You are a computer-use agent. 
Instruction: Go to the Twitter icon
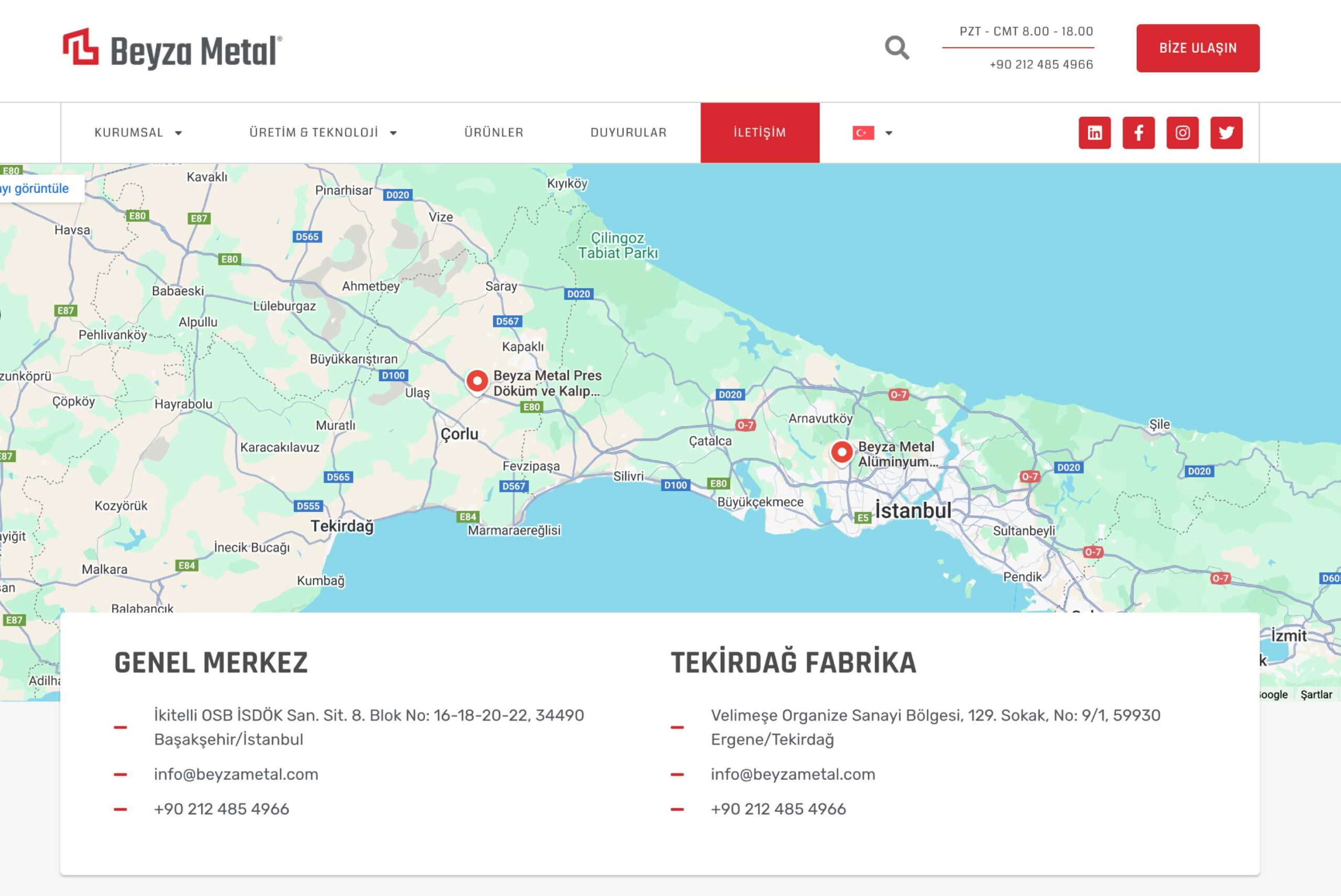click(x=1227, y=132)
